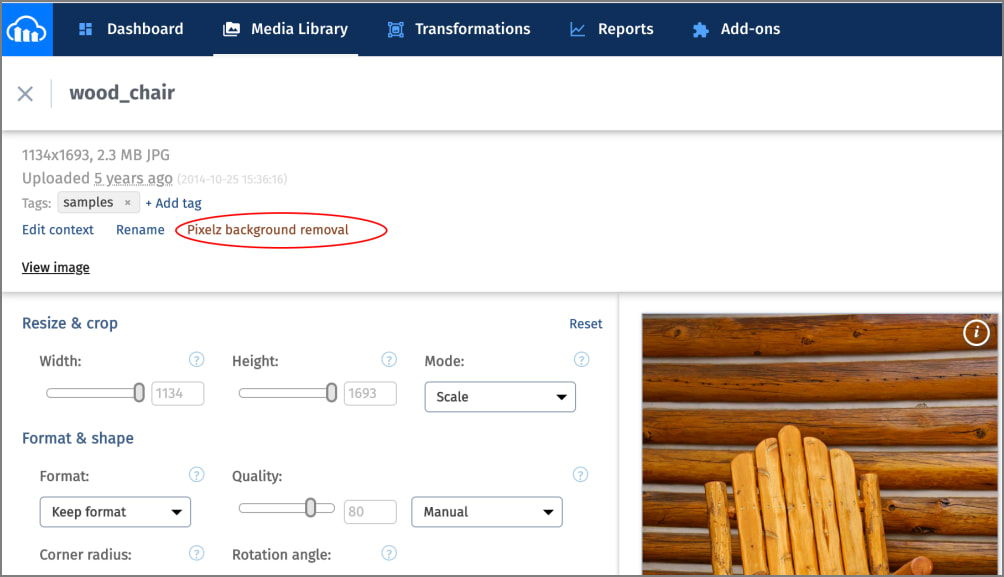1004x577 pixels.
Task: Click the '1134x1693, 2.3 MB JPG' text
Action: click(96, 155)
